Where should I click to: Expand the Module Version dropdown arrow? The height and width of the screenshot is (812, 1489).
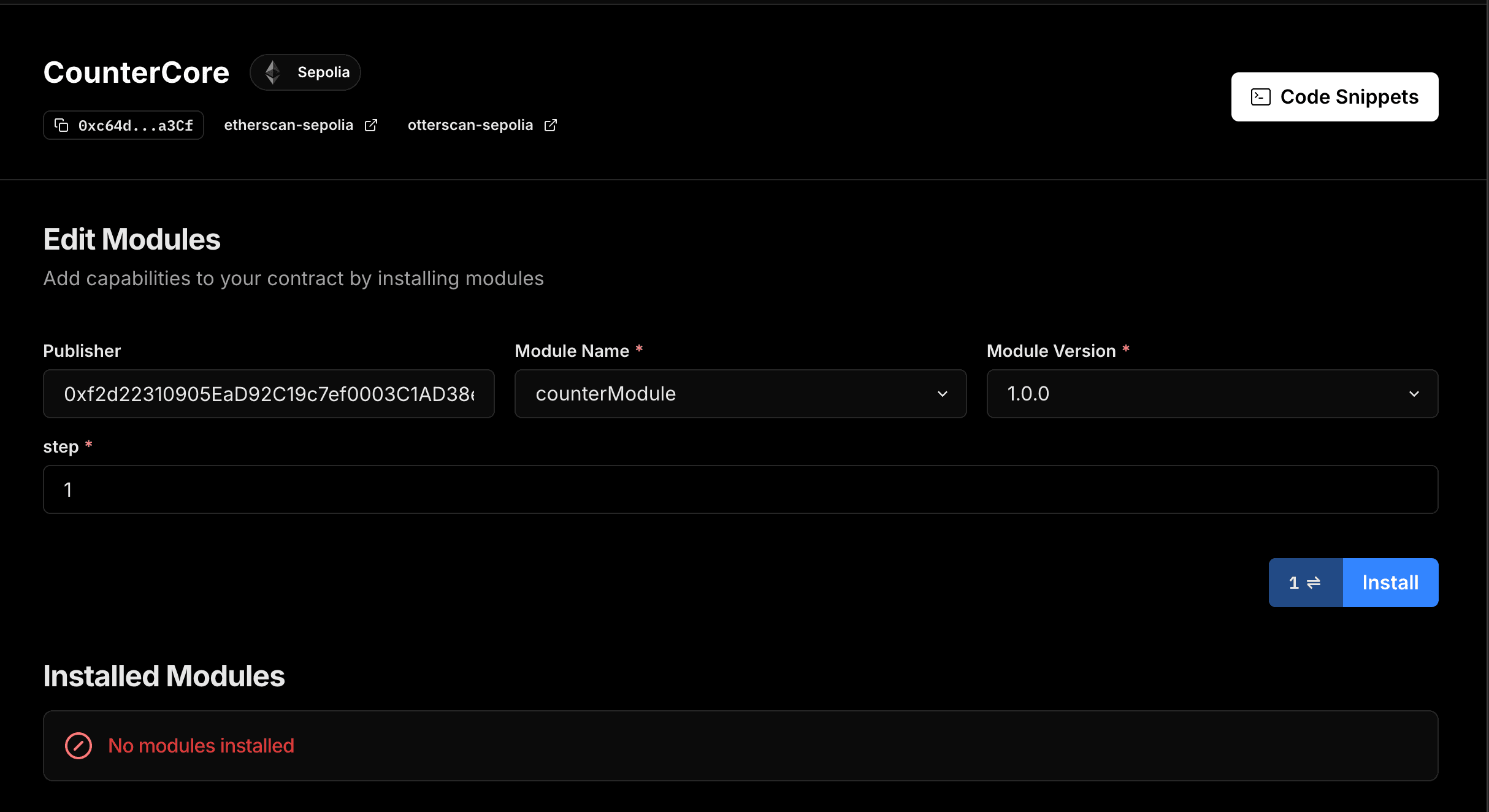click(x=1414, y=394)
